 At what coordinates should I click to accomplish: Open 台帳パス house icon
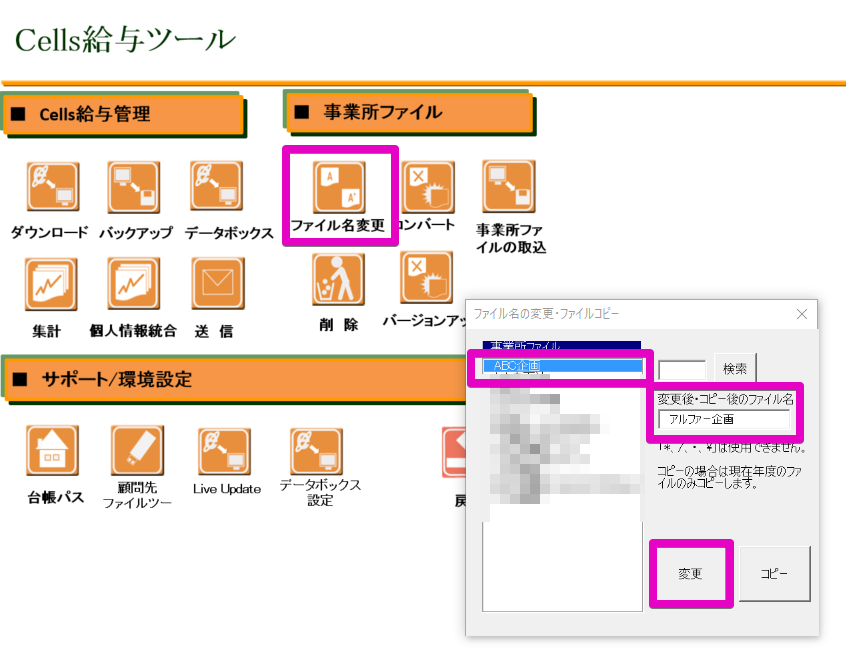tap(52, 450)
